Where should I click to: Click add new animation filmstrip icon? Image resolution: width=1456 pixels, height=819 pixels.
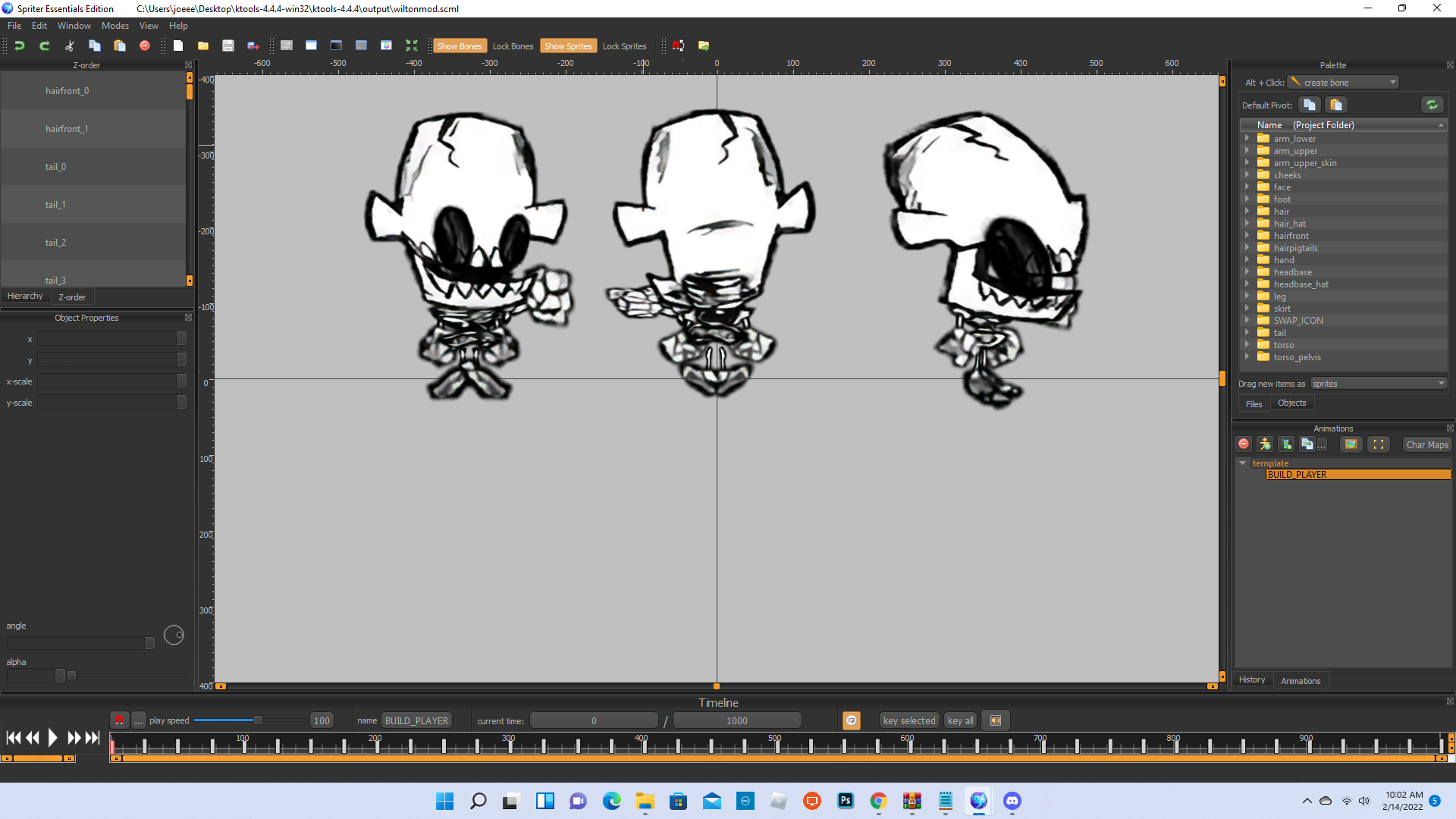[1286, 444]
